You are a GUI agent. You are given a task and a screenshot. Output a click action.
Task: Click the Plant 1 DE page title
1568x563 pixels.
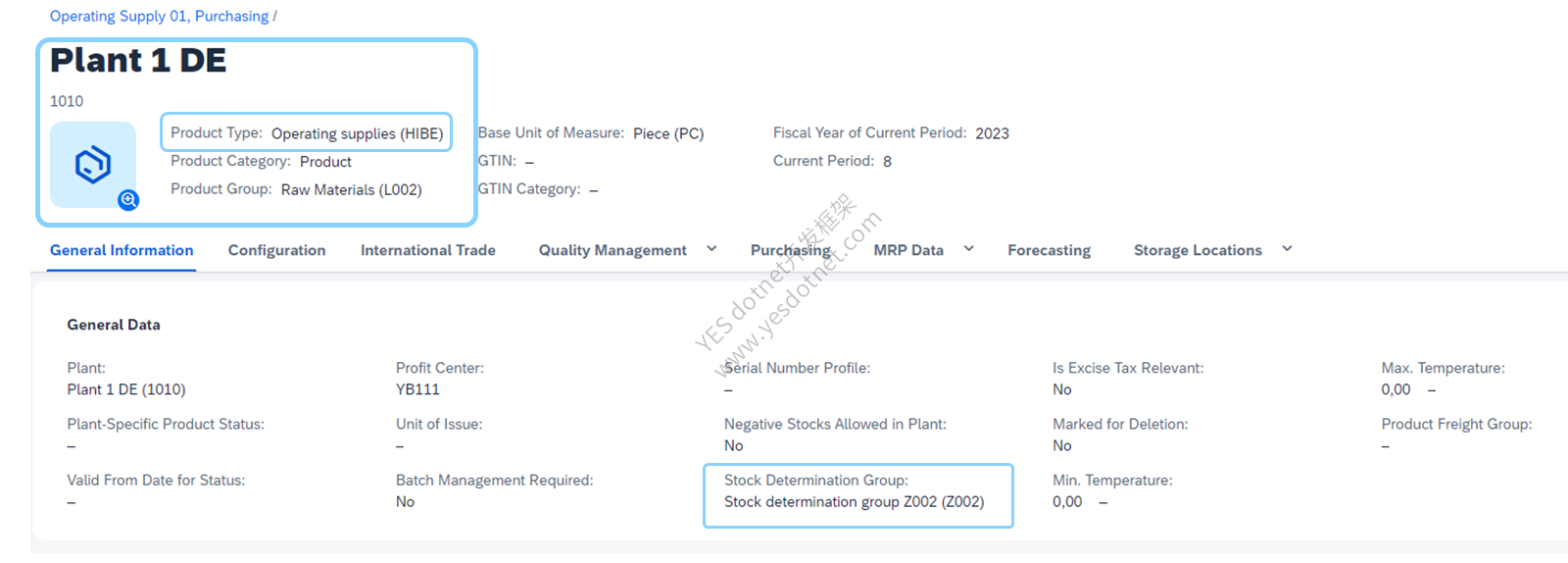pyautogui.click(x=138, y=61)
